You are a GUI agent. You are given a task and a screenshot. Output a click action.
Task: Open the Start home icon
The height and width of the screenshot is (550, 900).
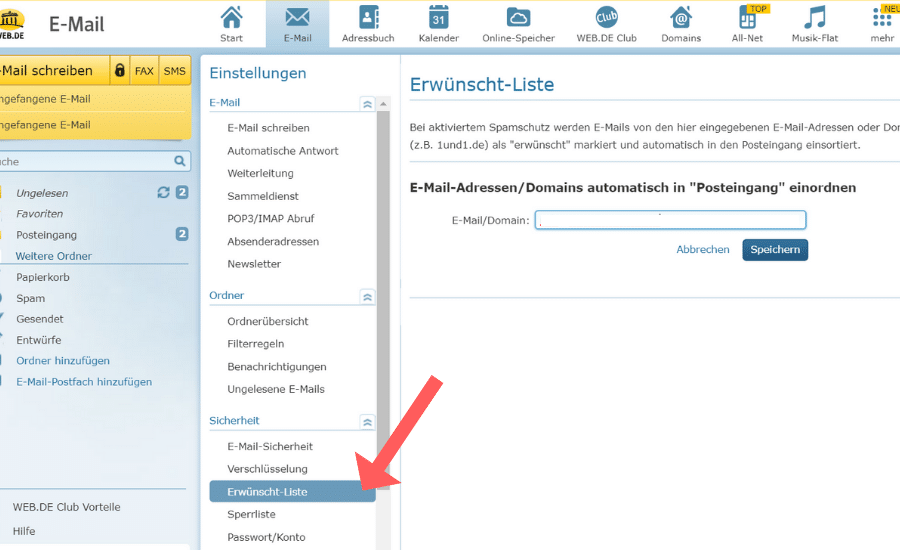(x=231, y=18)
